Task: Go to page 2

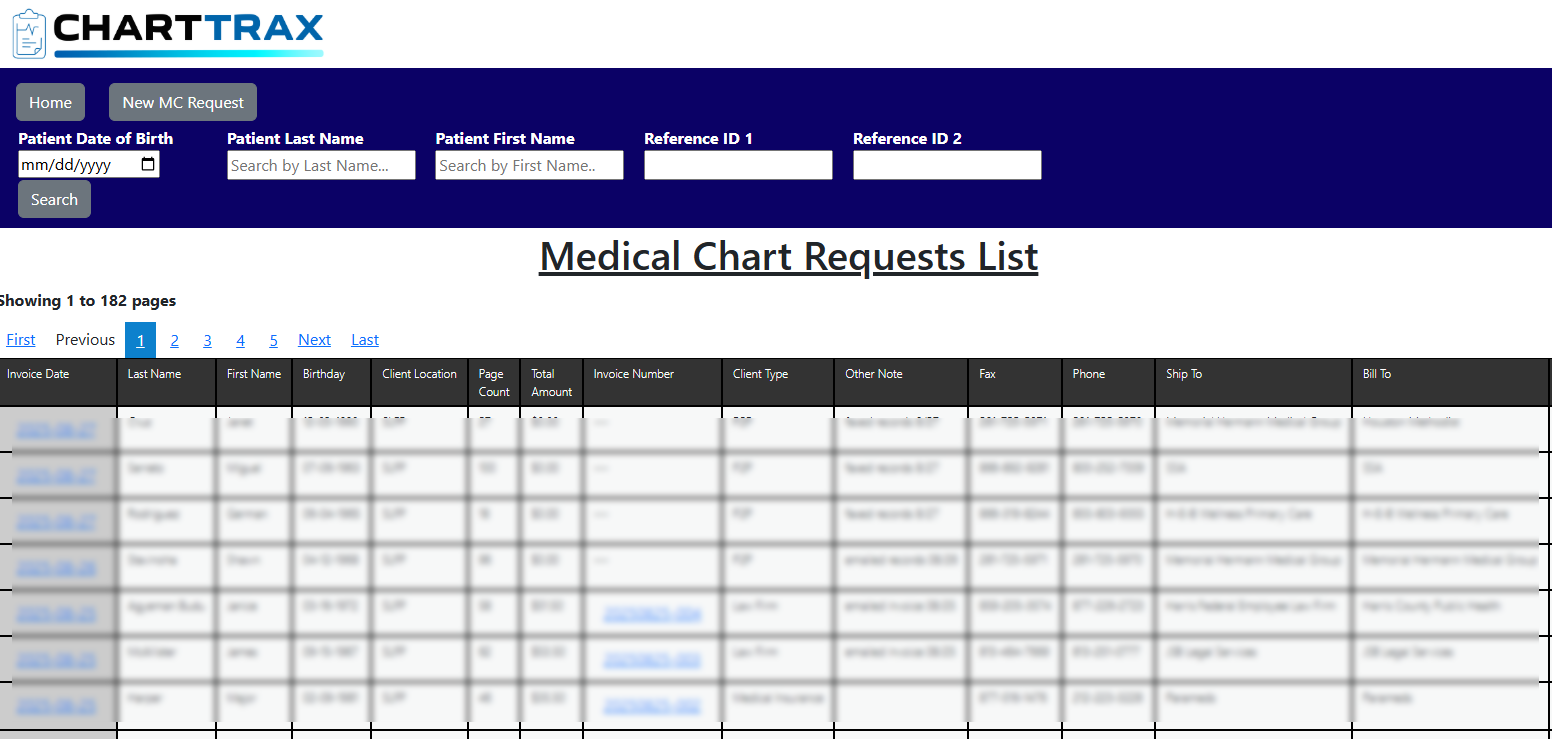Action: coord(174,340)
